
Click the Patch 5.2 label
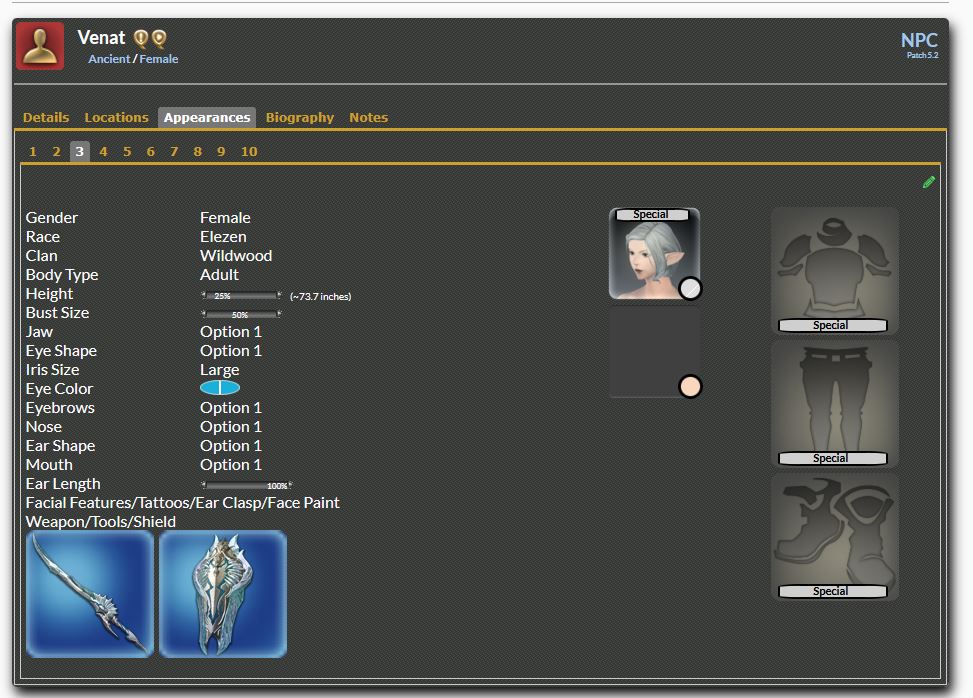click(922, 55)
